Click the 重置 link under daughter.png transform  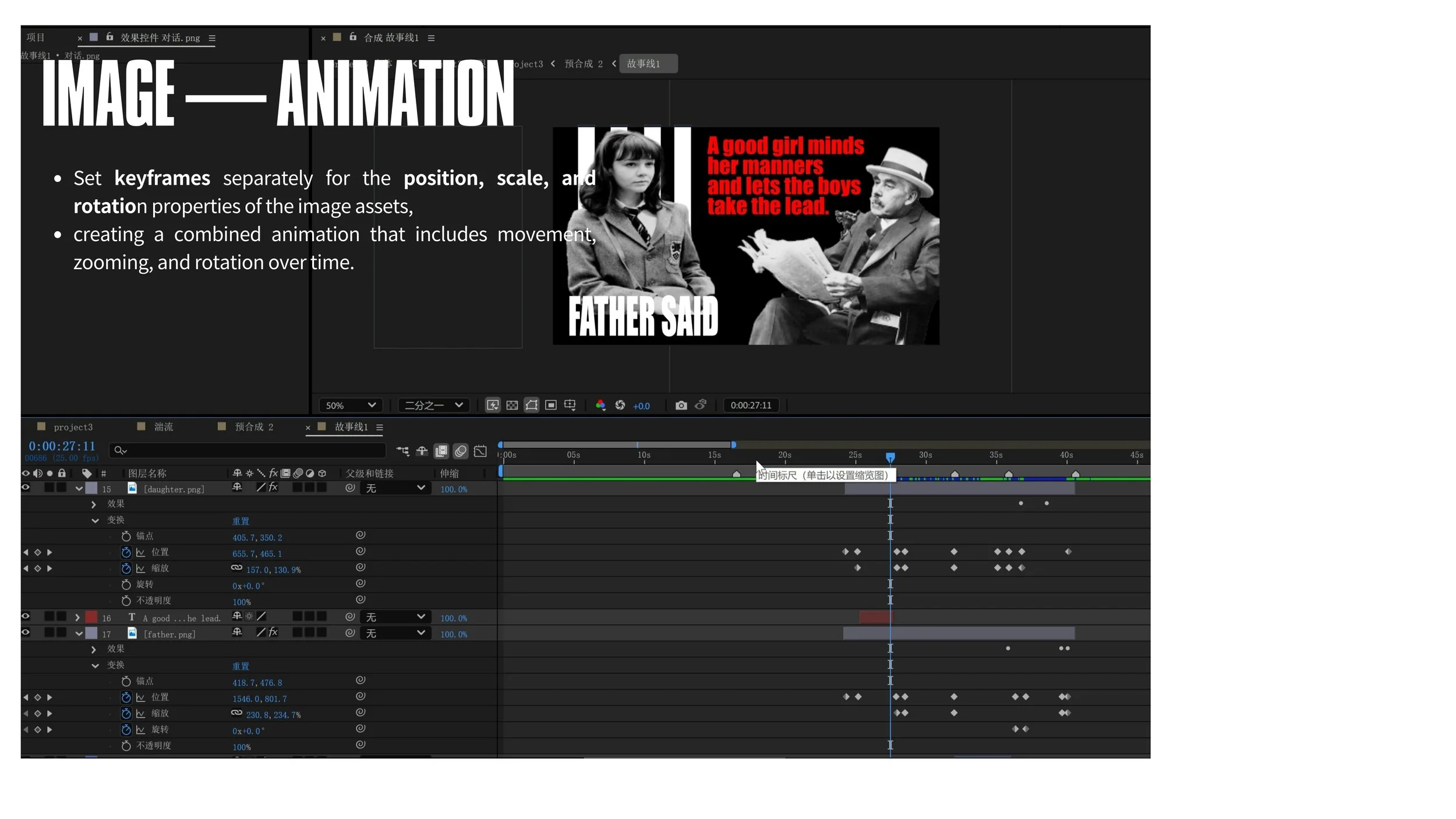coord(241,521)
